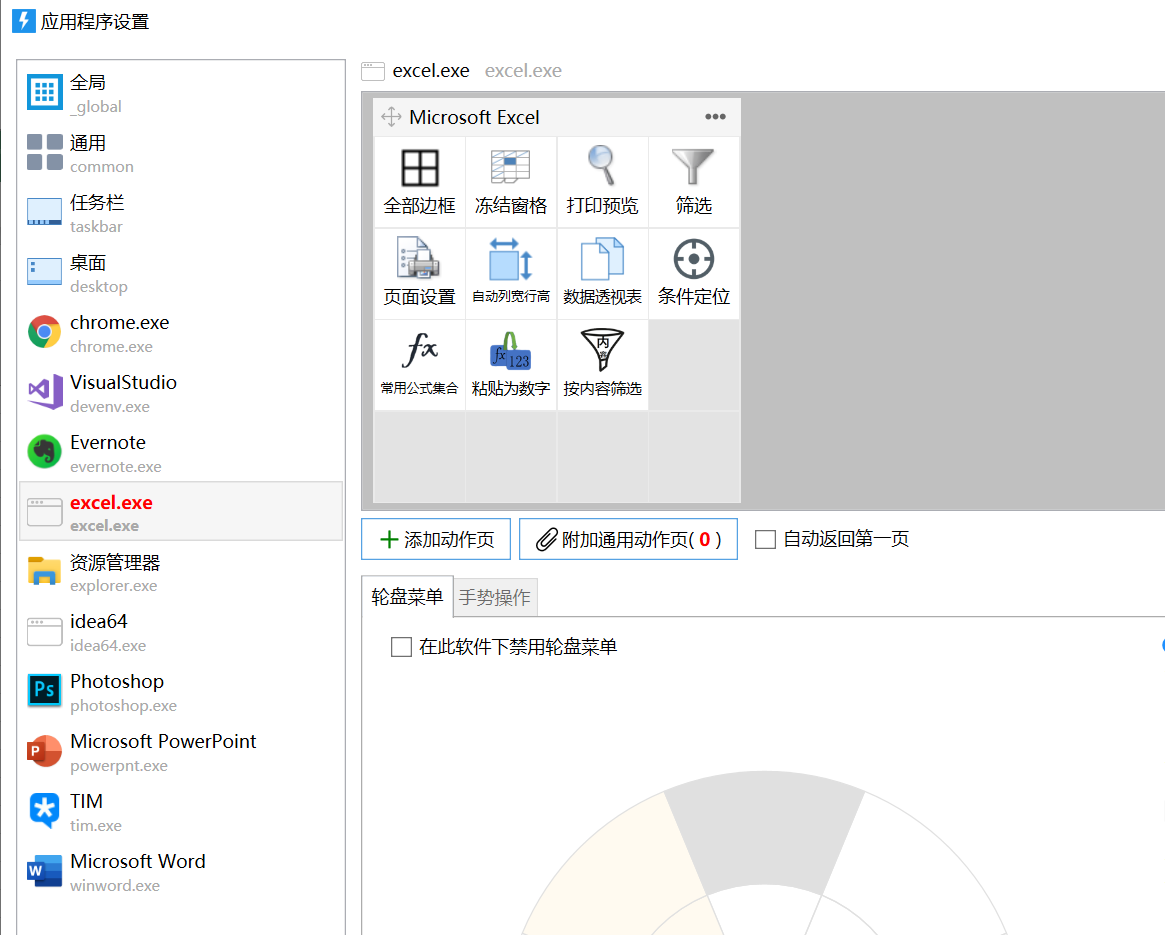This screenshot has width=1165, height=935.
Task: Select 资源管理器 explorer.exe entry
Action: click(x=181, y=572)
